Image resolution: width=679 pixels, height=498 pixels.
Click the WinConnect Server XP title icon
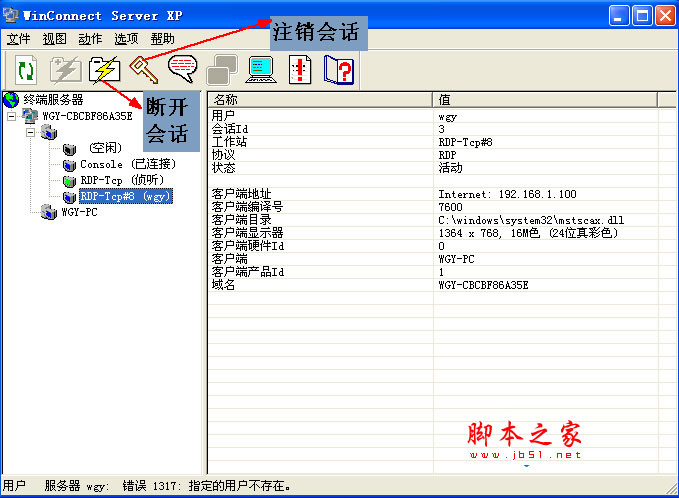coord(10,16)
